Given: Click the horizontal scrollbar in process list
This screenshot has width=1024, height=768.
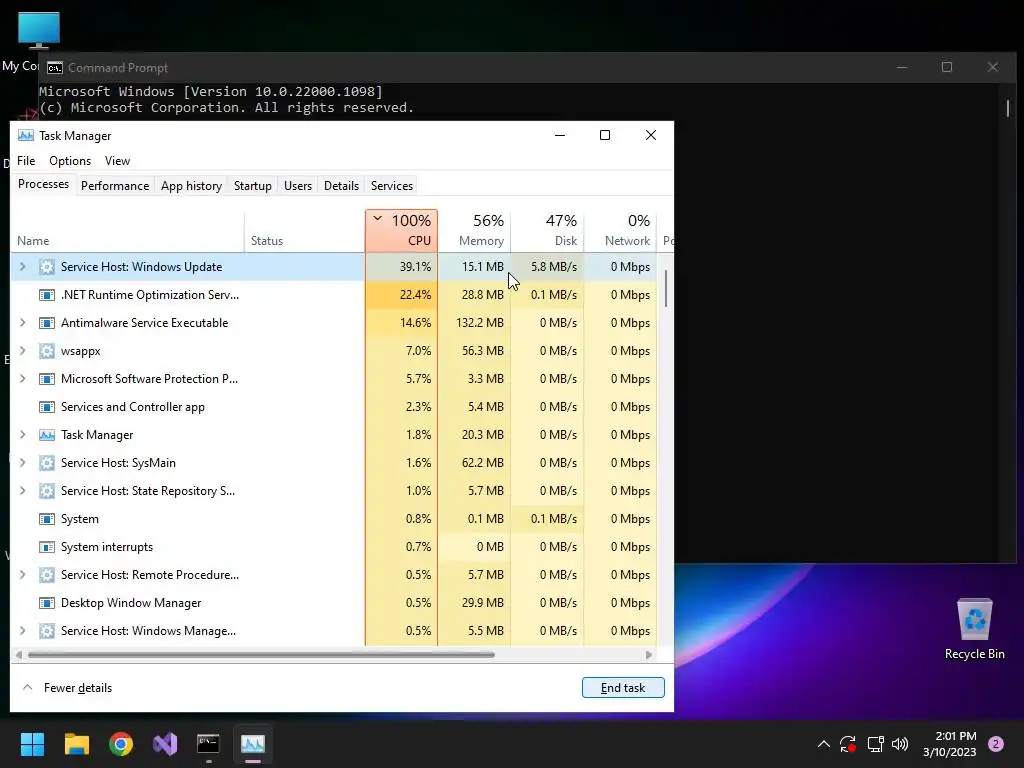Looking at the screenshot, I should click(x=261, y=654).
